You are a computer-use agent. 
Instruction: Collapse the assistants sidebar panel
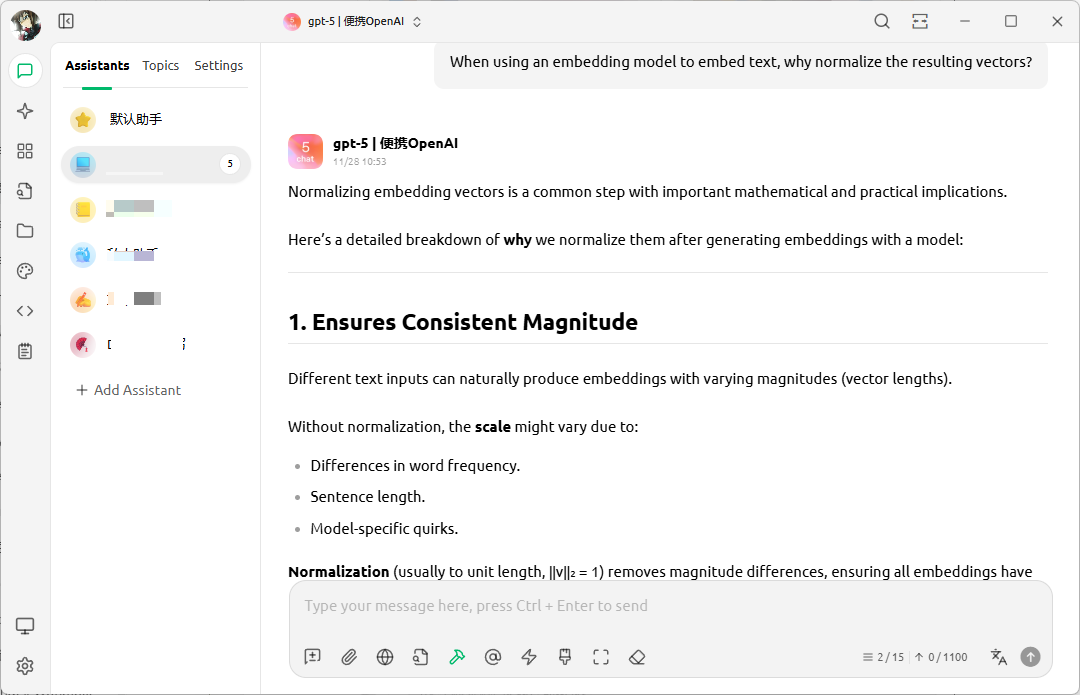pos(66,21)
